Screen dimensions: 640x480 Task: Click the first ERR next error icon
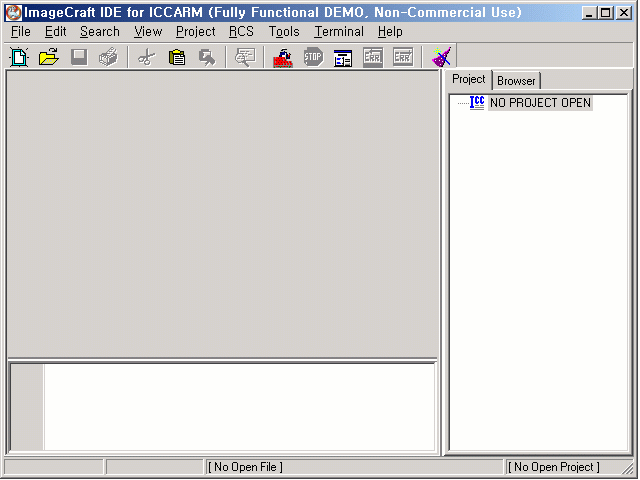(x=373, y=57)
